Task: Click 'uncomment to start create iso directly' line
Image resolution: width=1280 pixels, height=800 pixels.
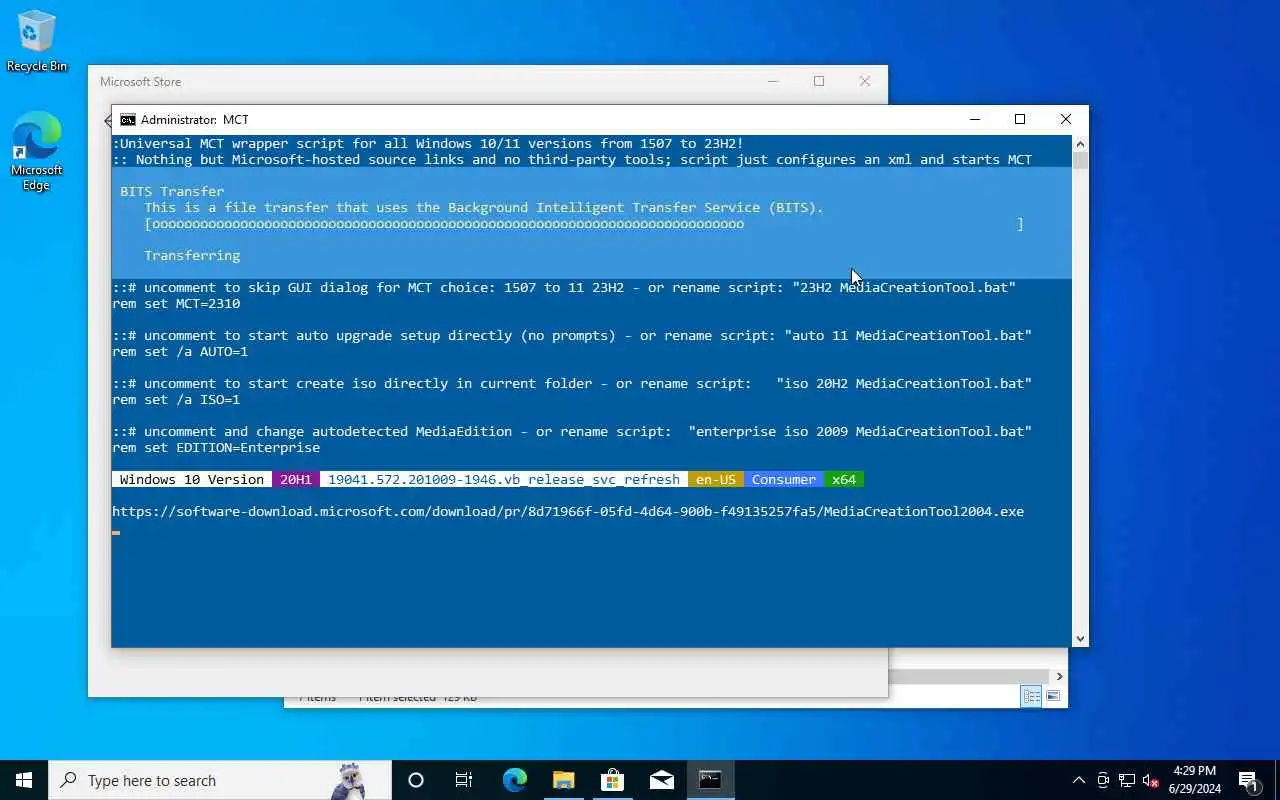Action: tap(572, 383)
